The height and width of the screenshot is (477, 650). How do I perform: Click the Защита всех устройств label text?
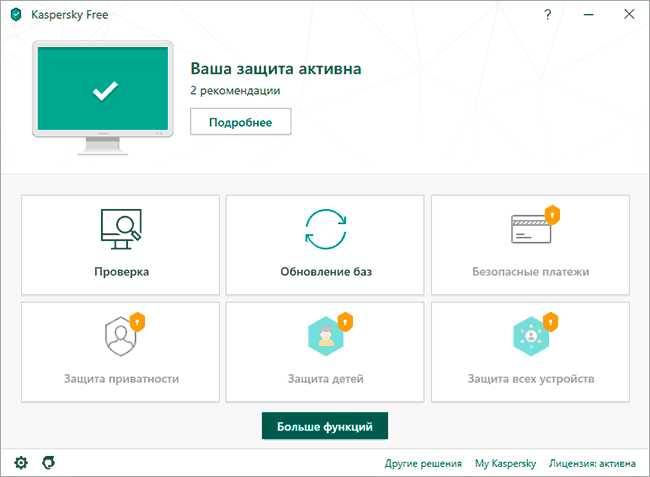(531, 379)
